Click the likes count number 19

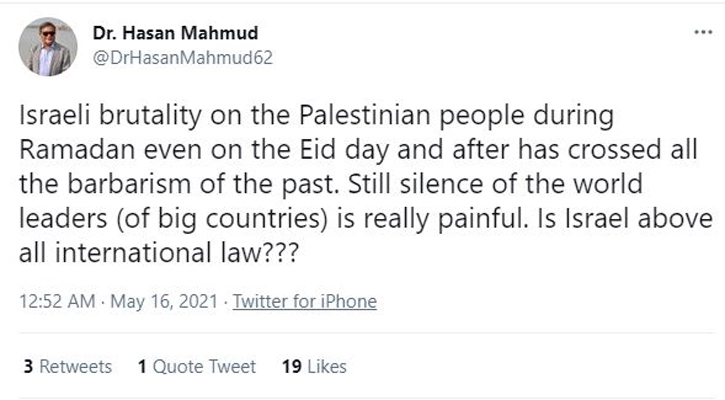pos(292,367)
